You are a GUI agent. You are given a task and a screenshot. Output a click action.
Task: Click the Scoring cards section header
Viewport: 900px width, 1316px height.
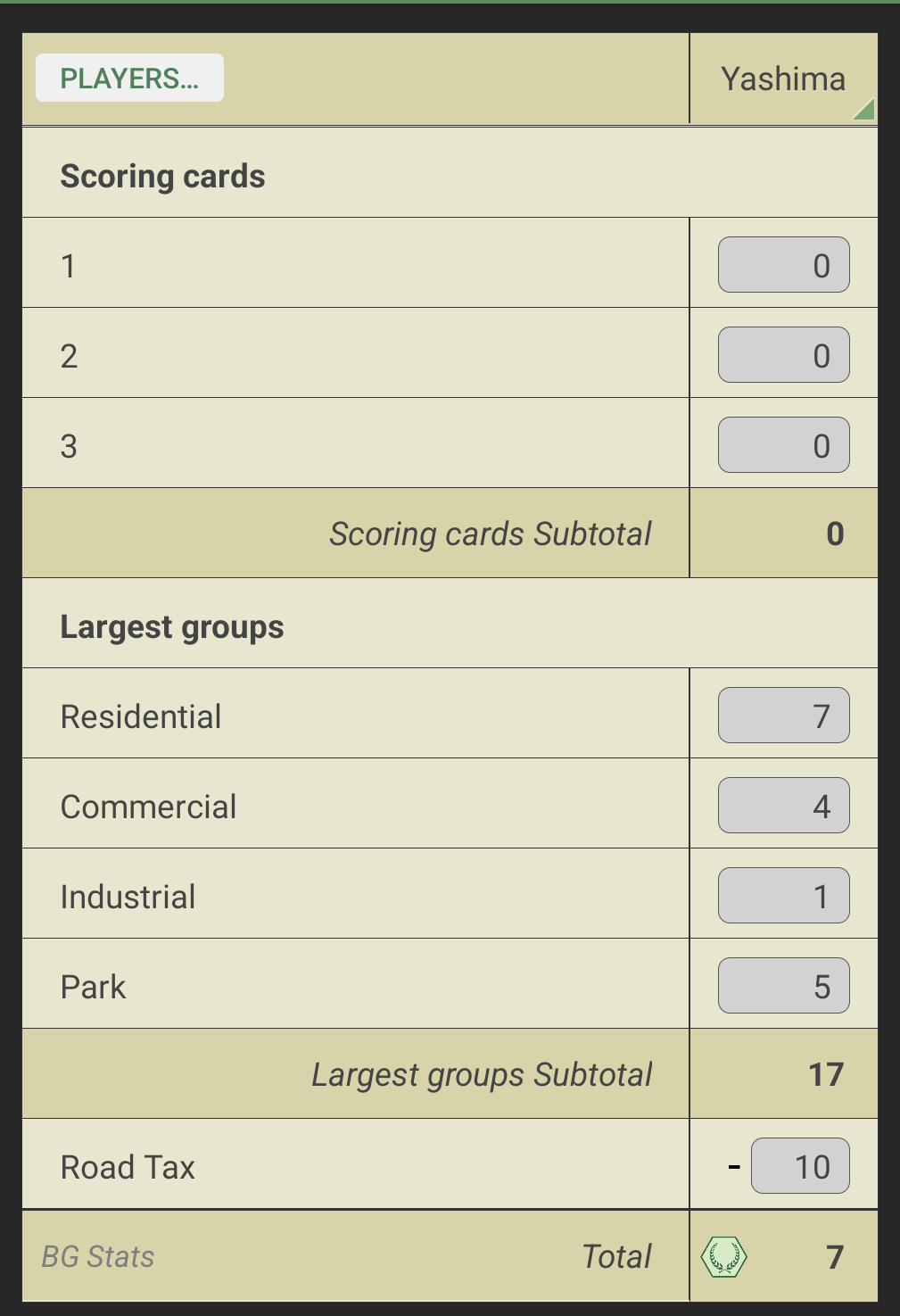click(x=162, y=176)
